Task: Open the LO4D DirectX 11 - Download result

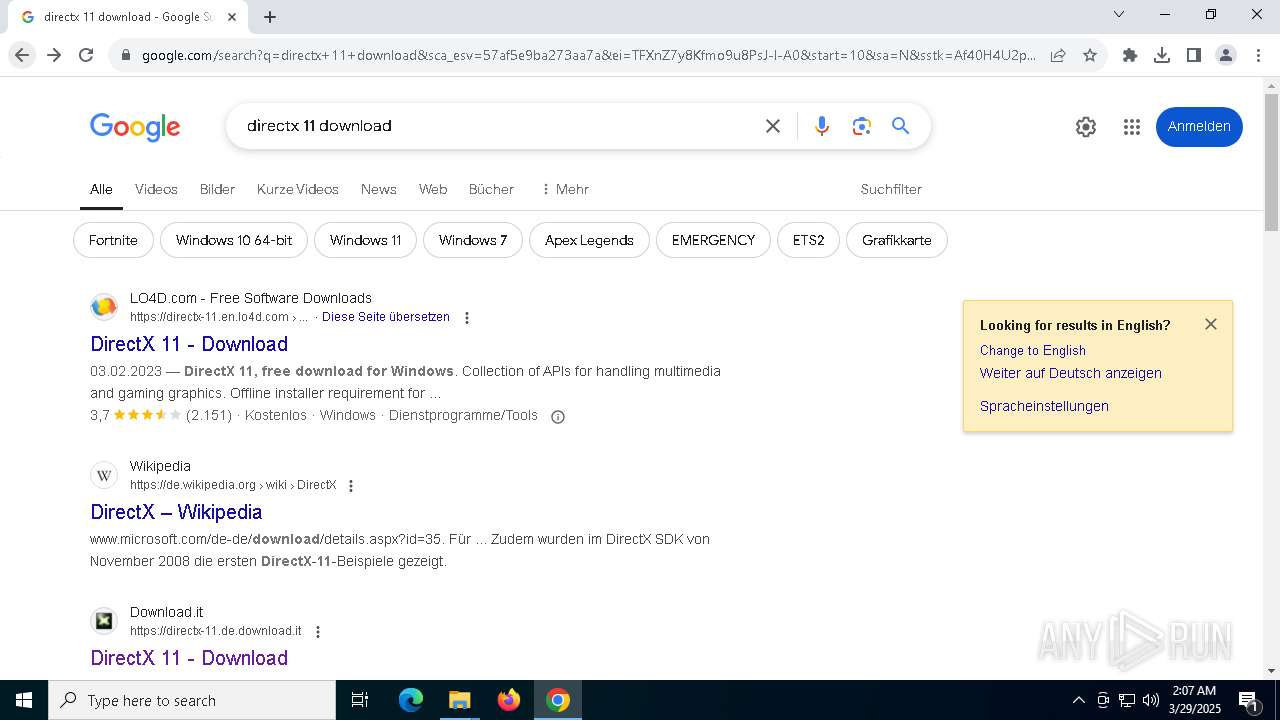Action: click(x=189, y=344)
